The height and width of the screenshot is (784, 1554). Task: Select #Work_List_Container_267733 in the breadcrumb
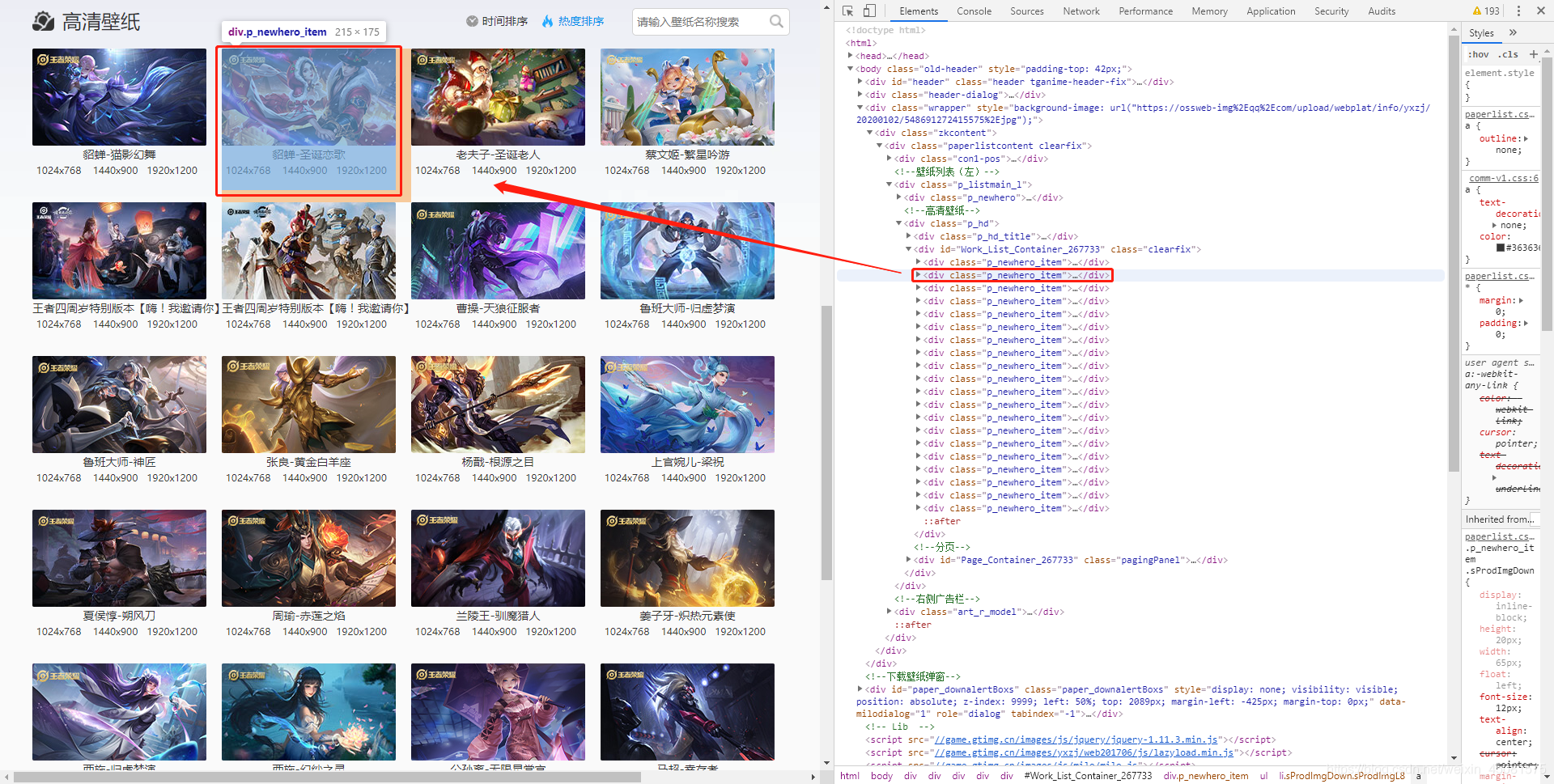(1088, 776)
